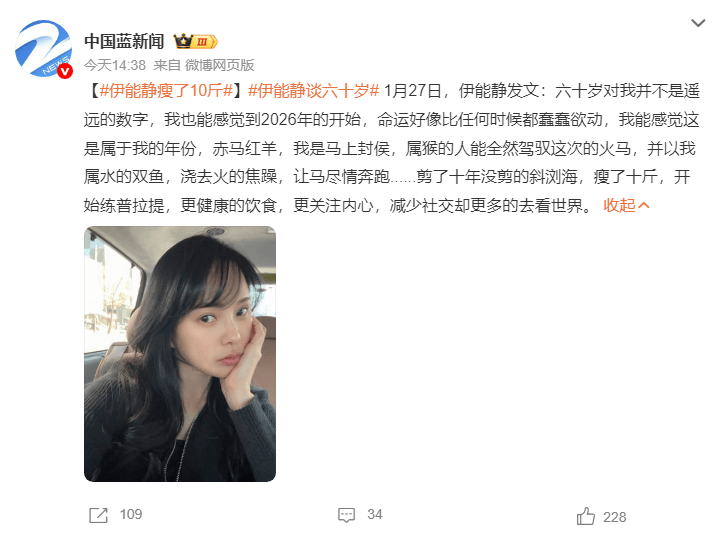The width and height of the screenshot is (717, 535).
Task: Open the #伊能静瘦了10斤# hashtag topic
Action: [166, 91]
